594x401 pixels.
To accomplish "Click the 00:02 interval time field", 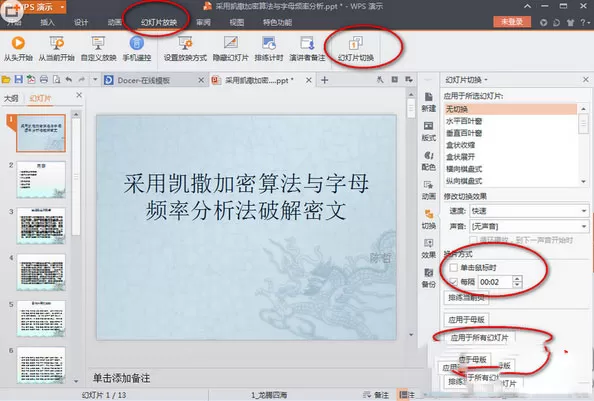I will (496, 282).
